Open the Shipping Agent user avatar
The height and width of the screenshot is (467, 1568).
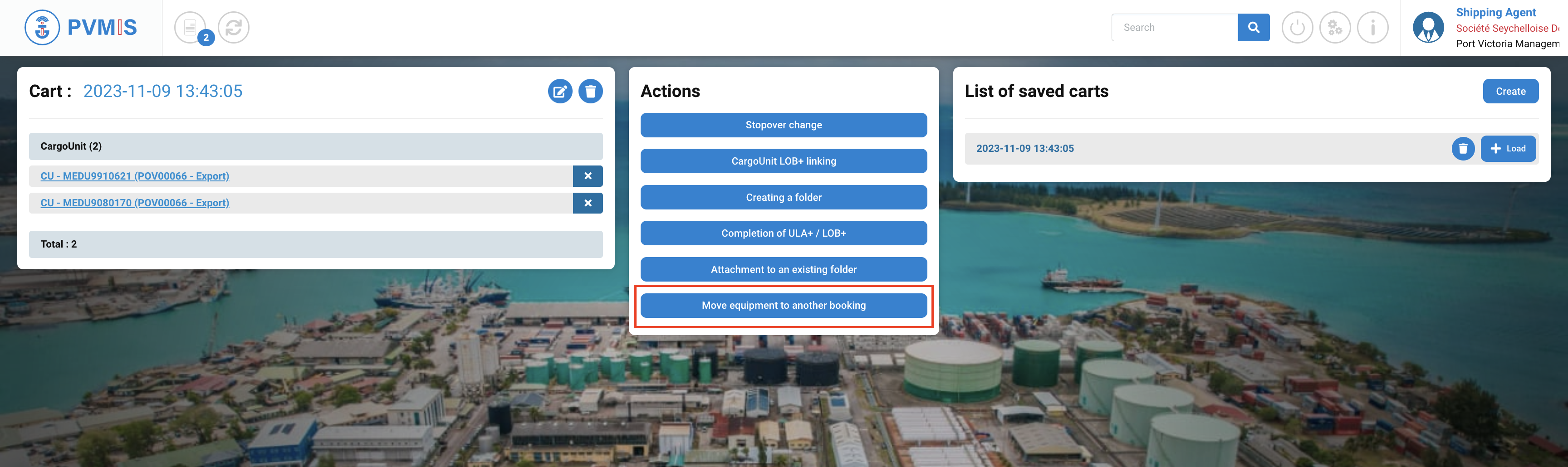(1428, 27)
